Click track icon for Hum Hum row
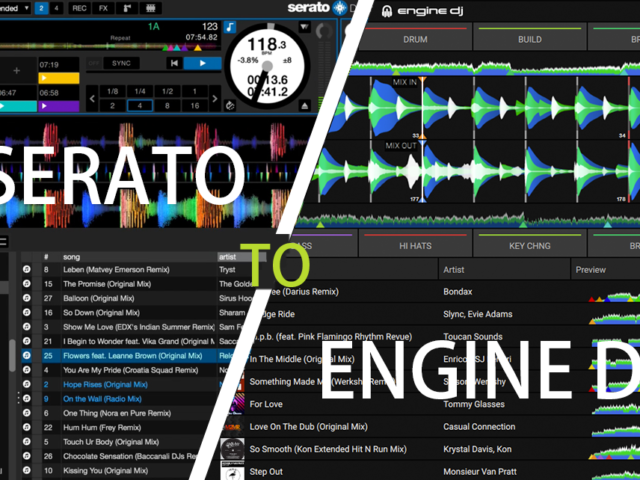Image resolution: width=640 pixels, height=480 pixels. pyautogui.click(x=27, y=427)
